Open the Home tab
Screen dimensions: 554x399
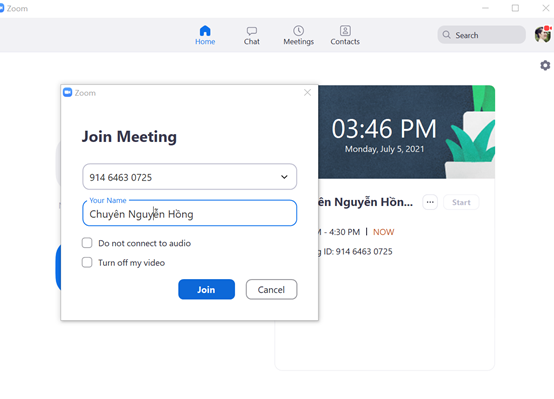click(x=205, y=35)
